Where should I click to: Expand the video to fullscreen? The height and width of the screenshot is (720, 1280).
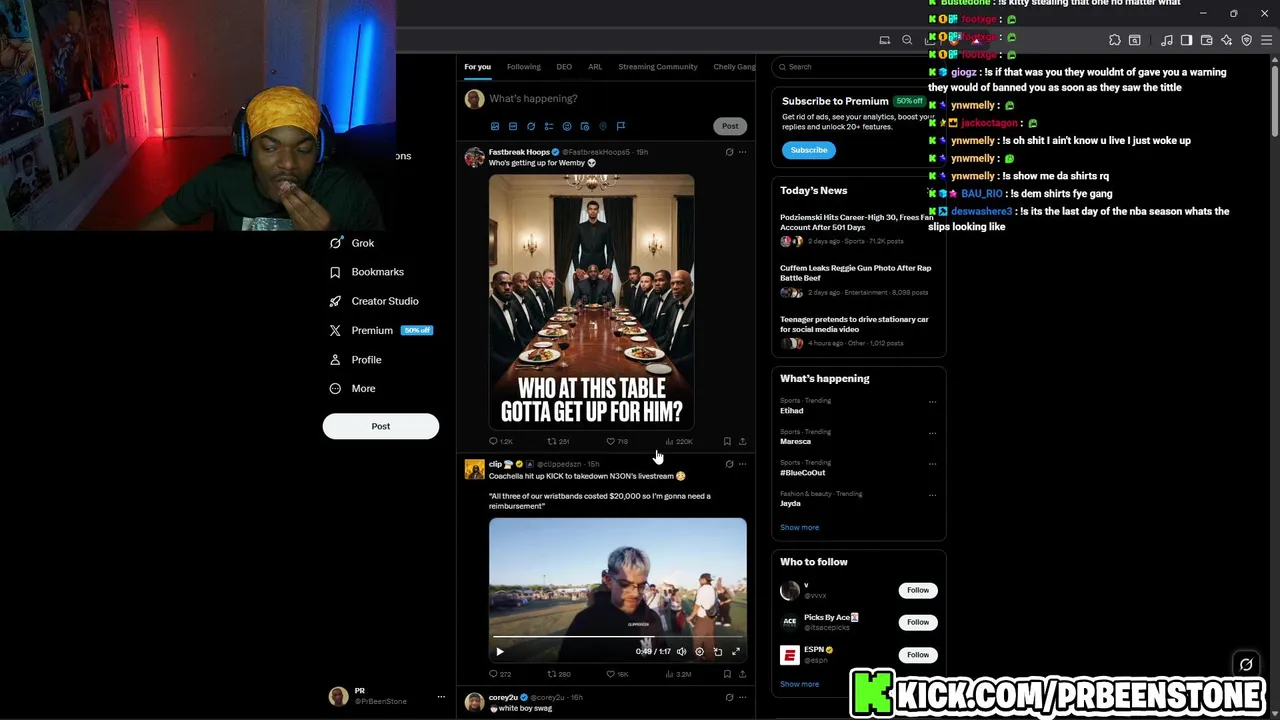click(x=735, y=651)
